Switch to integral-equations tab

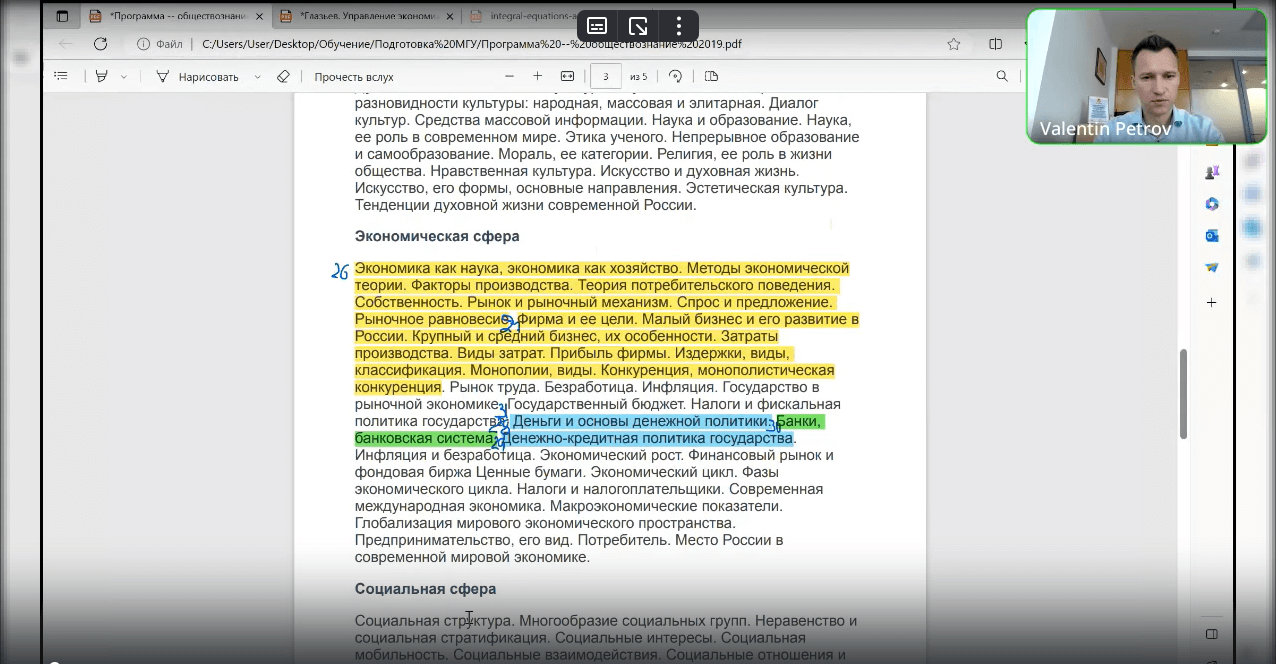pyautogui.click(x=530, y=16)
